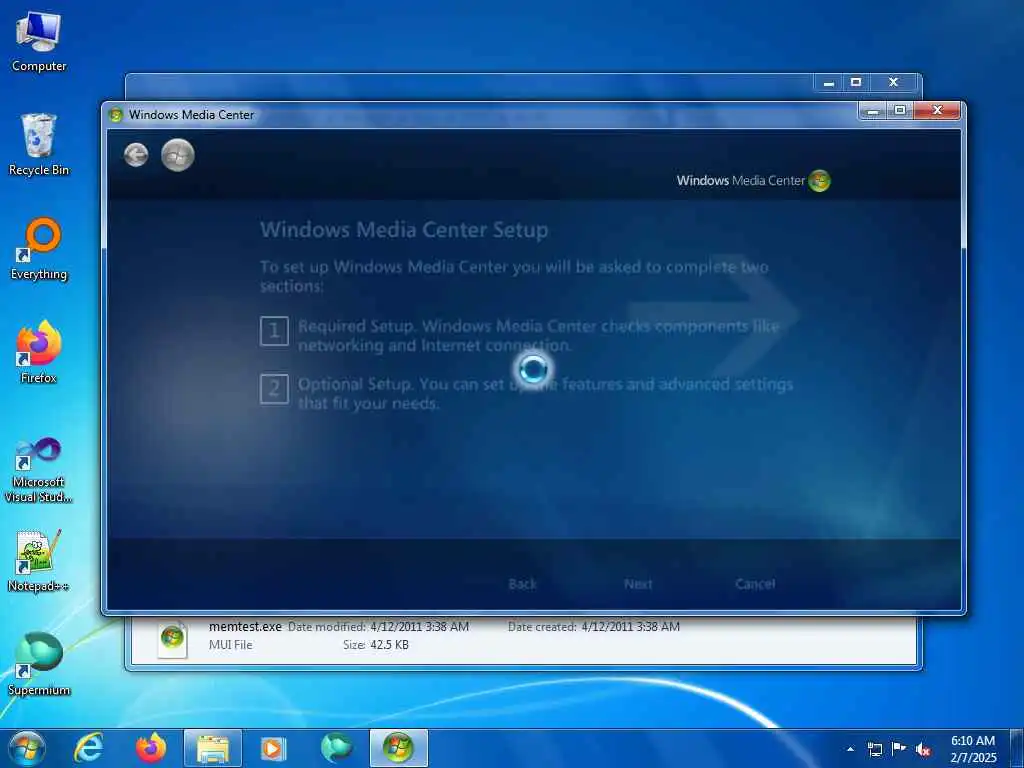Image resolution: width=1024 pixels, height=768 pixels.
Task: Open Firefox from the taskbar
Action: coord(151,748)
